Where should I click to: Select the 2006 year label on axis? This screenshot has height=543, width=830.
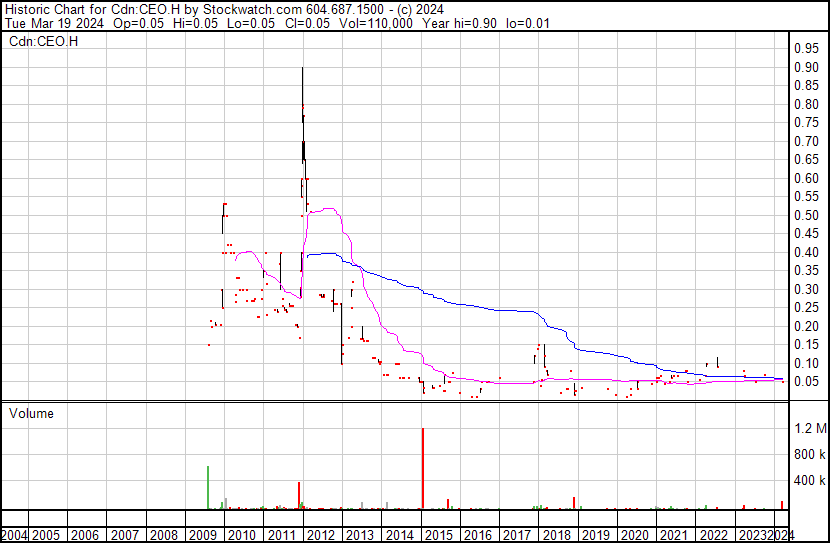(85, 535)
